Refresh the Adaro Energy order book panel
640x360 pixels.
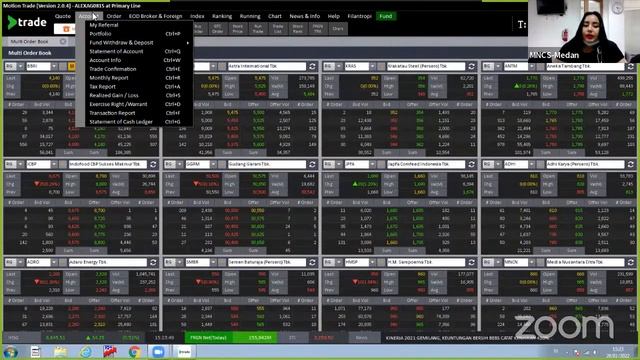[x=153, y=262]
